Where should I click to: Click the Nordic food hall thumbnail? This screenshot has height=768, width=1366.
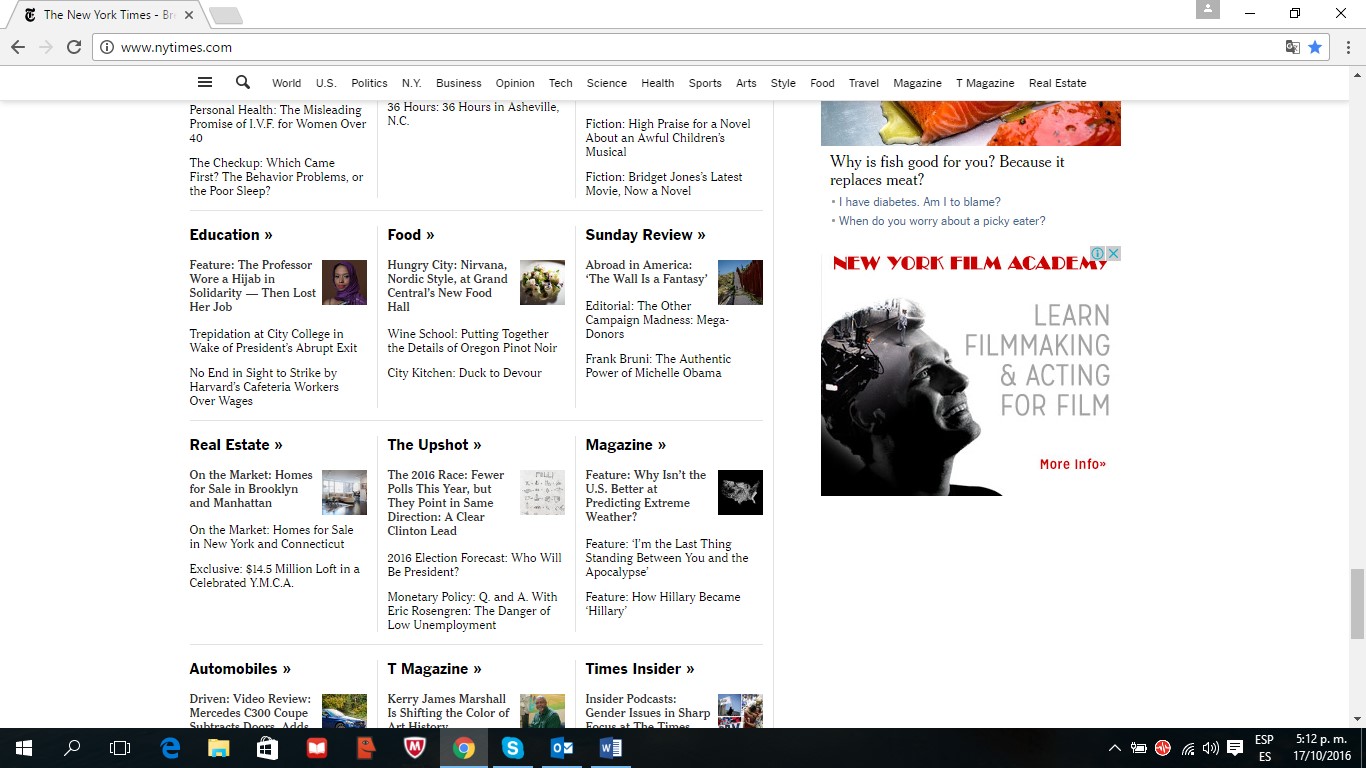(x=542, y=283)
